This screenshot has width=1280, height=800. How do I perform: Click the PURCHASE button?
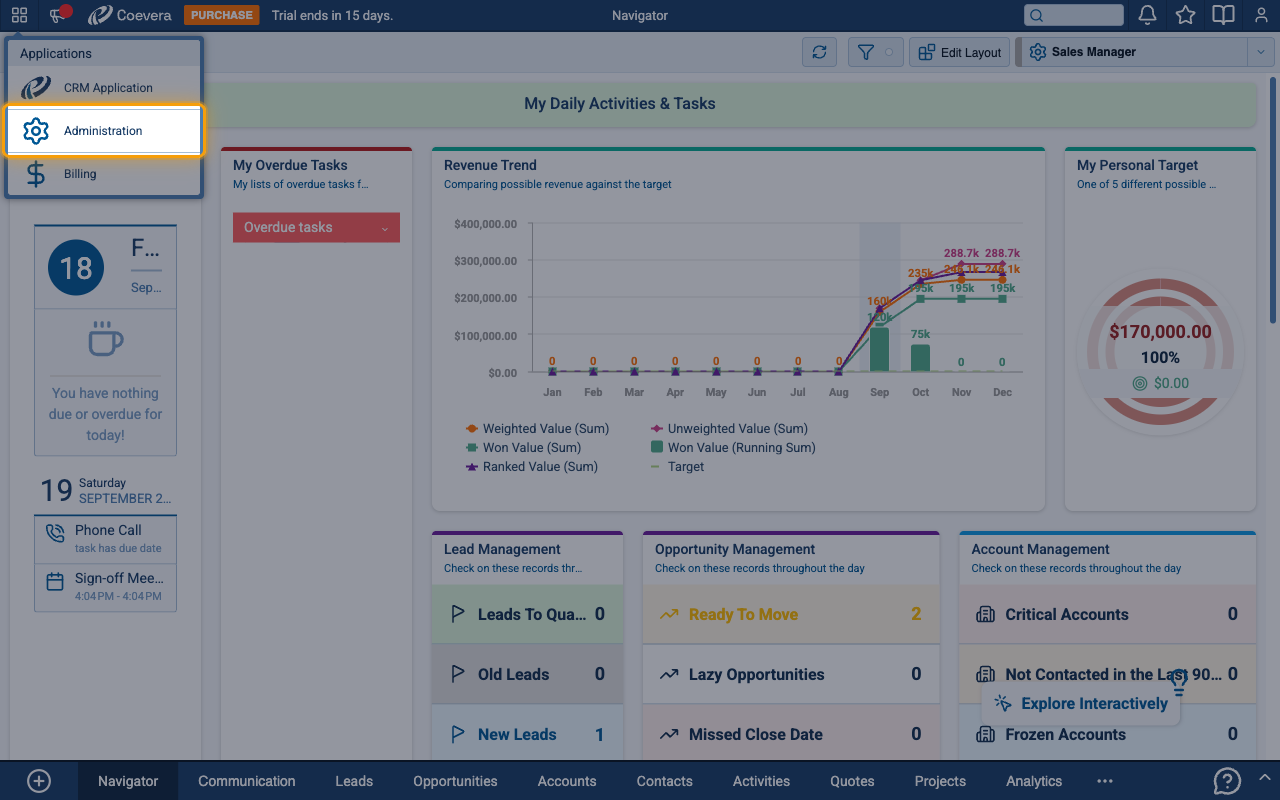[x=222, y=15]
